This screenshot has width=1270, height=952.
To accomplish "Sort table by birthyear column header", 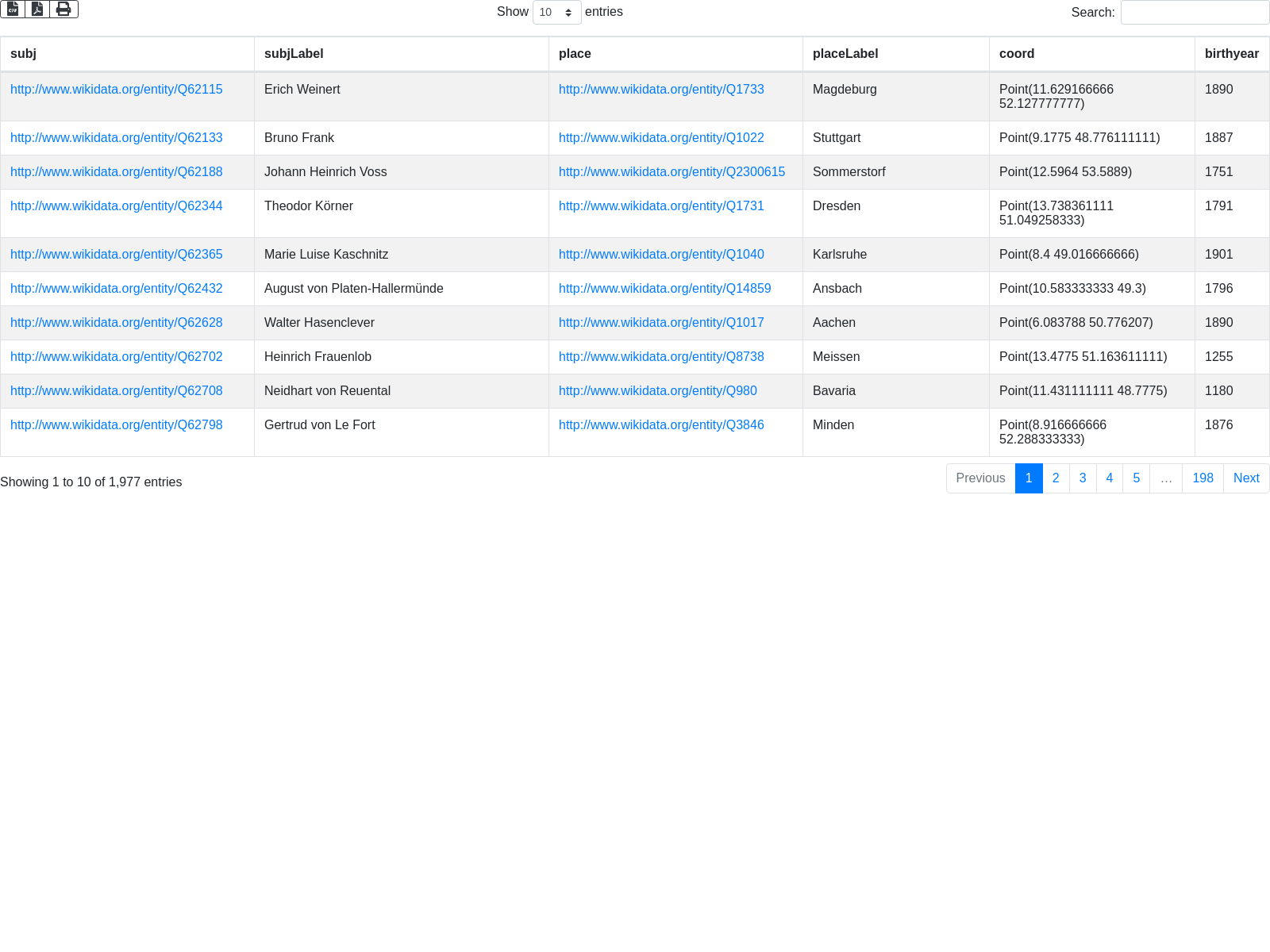I will 1231,54.
